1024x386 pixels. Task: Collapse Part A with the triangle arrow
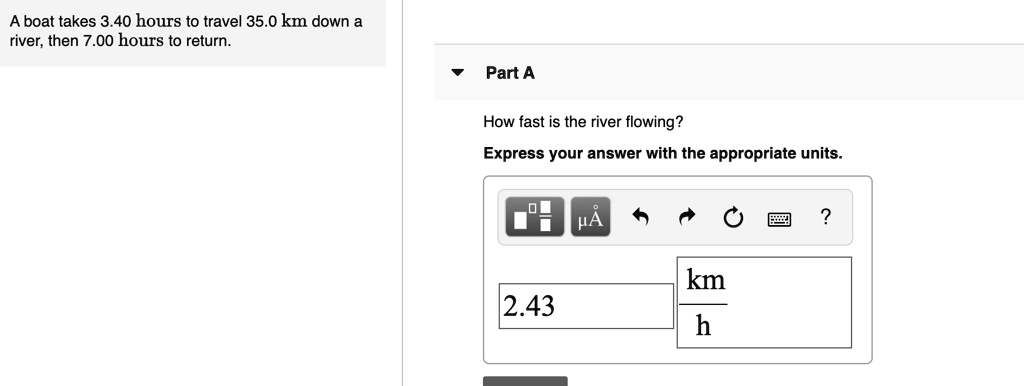point(457,72)
